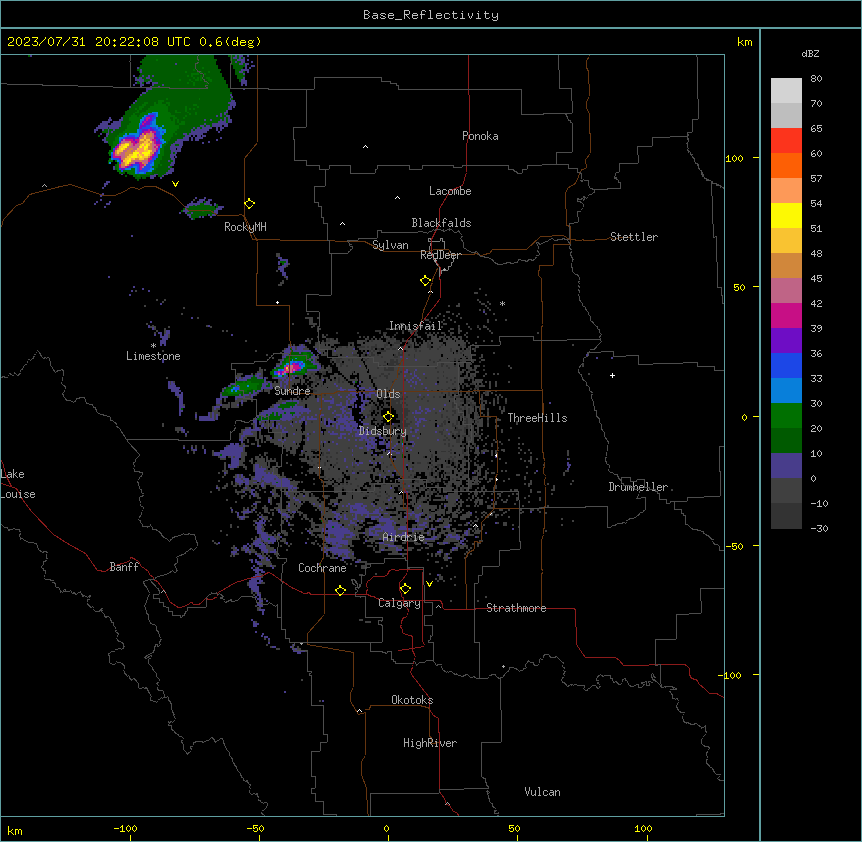
Task: Click the RockyMH label
Action: click(x=245, y=227)
